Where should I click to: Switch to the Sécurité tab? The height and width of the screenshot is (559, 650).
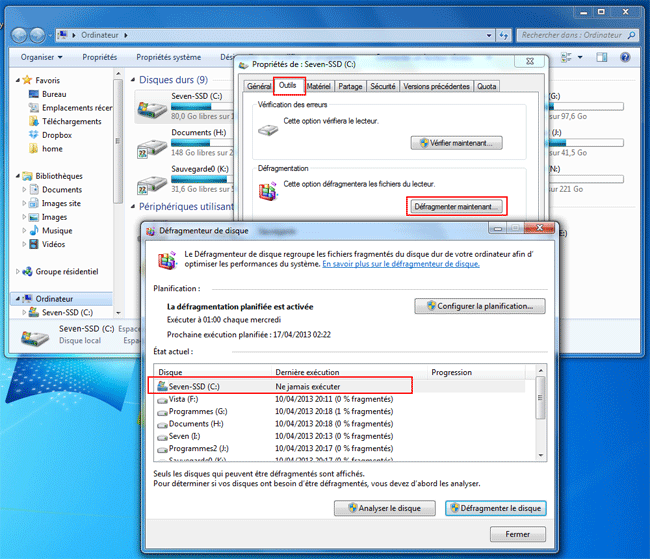click(382, 86)
